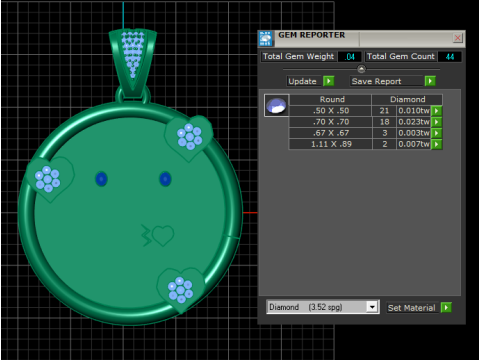Click green arrow for .50 X .50 row

pyautogui.click(x=437, y=111)
